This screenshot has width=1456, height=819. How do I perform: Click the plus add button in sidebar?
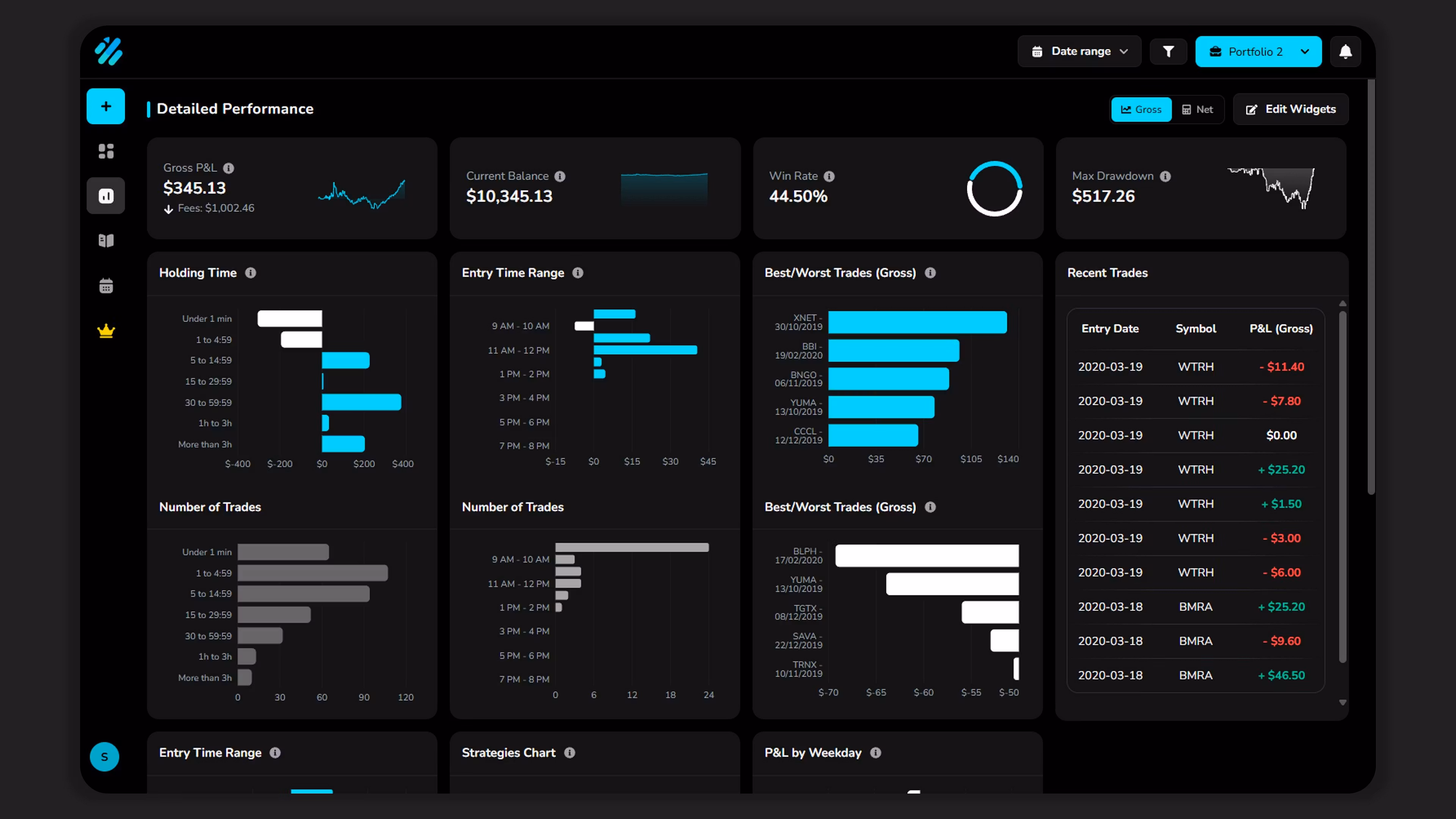[x=106, y=106]
